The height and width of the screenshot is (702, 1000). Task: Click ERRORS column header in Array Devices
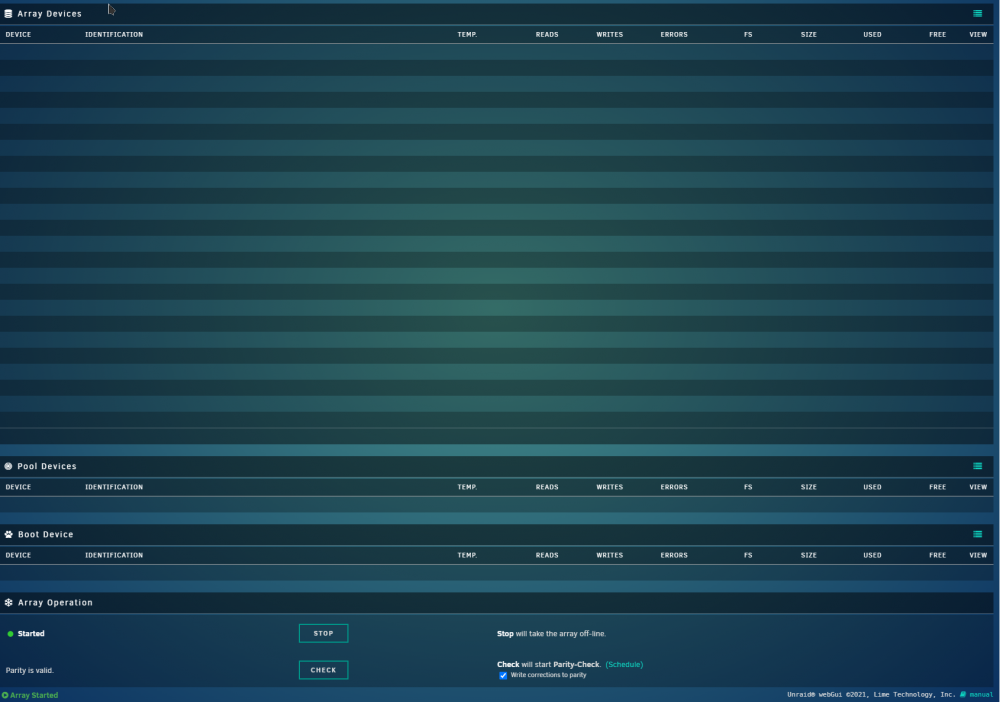pos(673,34)
